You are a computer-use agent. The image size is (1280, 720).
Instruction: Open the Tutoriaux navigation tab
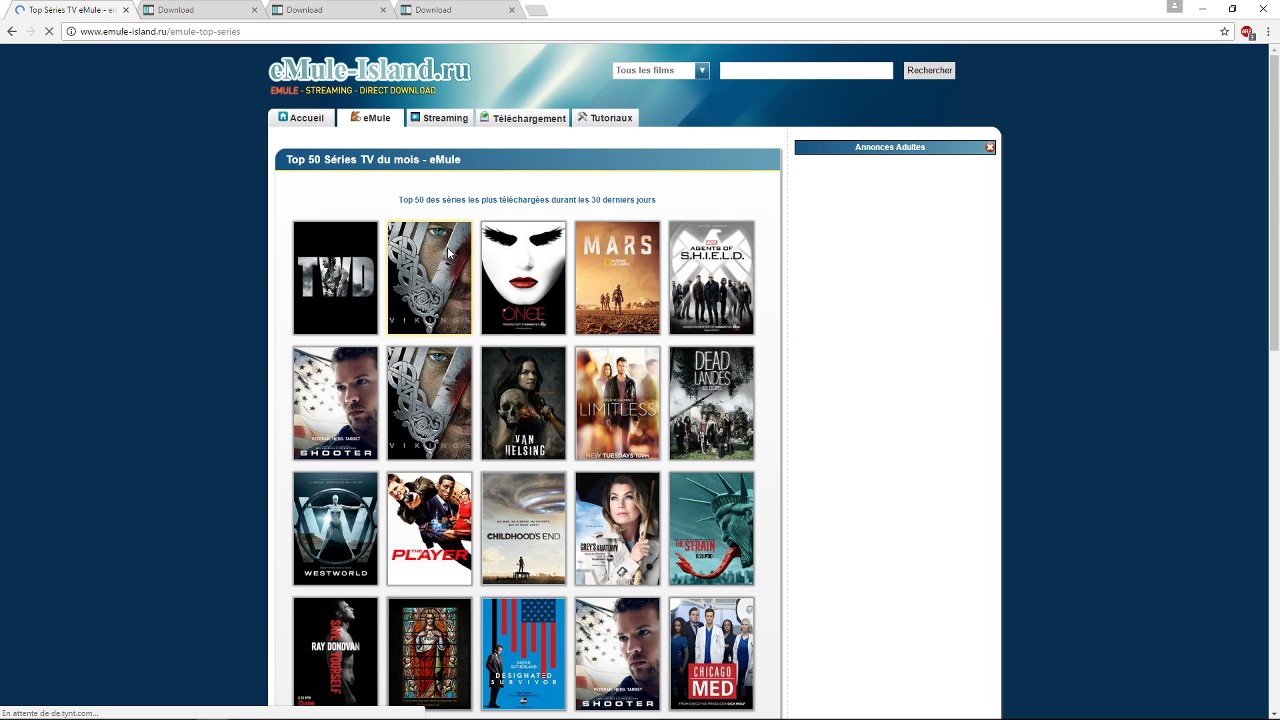(605, 118)
